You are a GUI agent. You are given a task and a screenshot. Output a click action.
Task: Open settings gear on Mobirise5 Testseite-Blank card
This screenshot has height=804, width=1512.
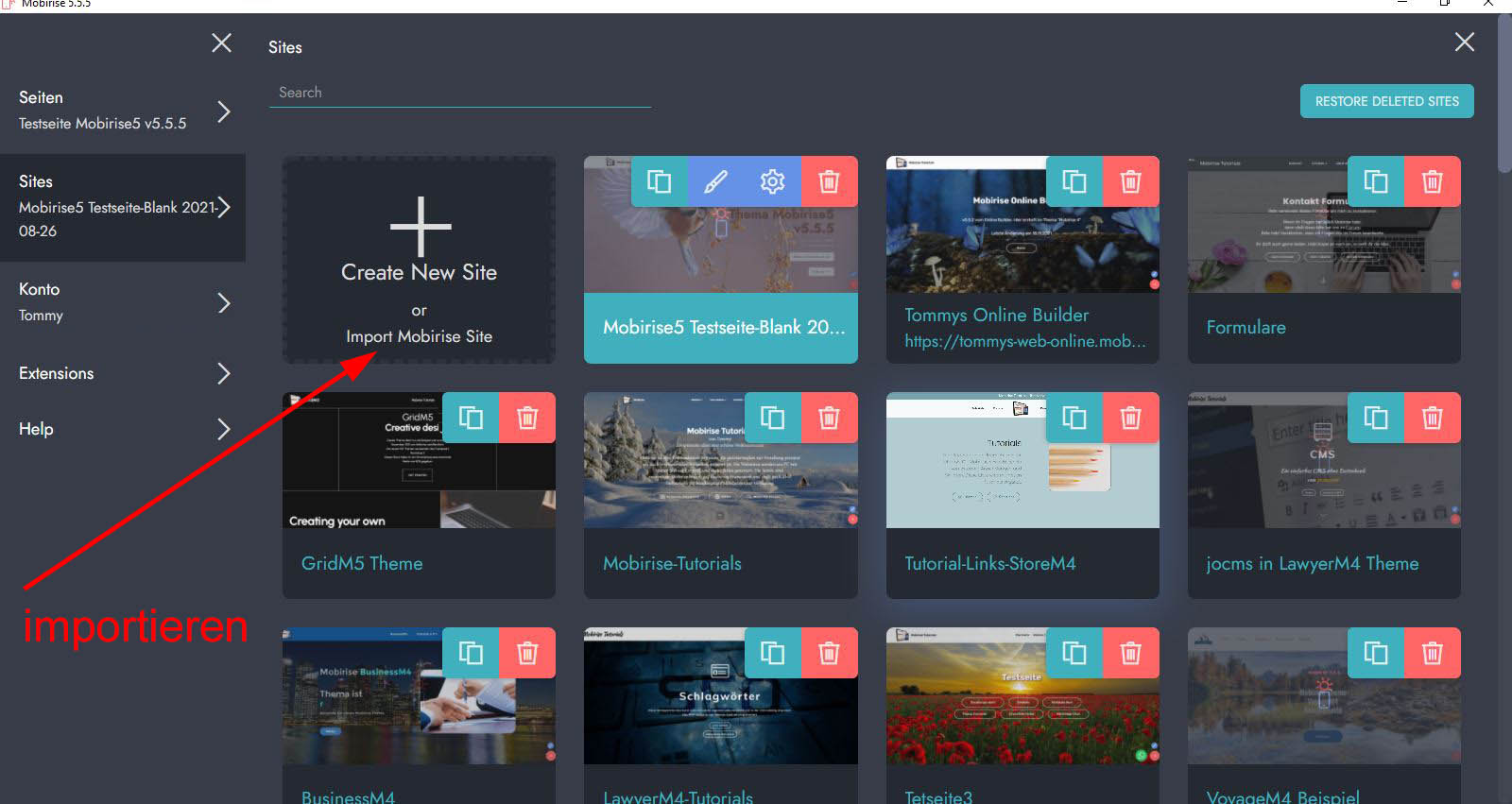773,181
